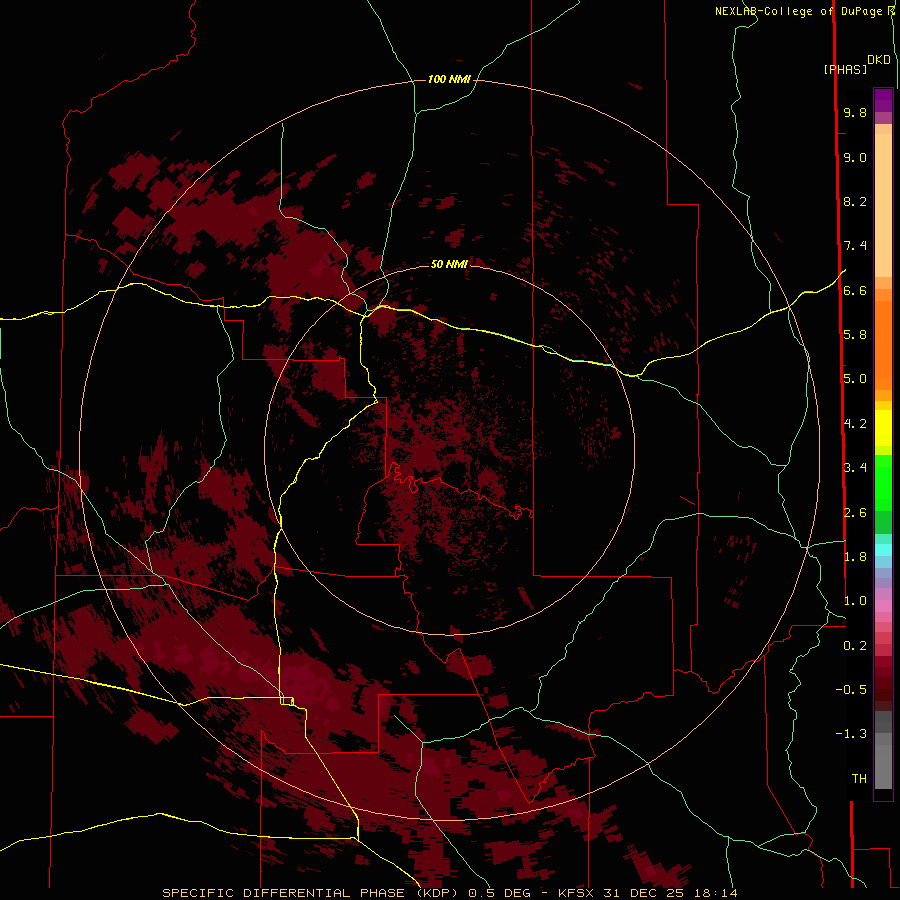Click the TH threshold label on the scale

(x=859, y=779)
